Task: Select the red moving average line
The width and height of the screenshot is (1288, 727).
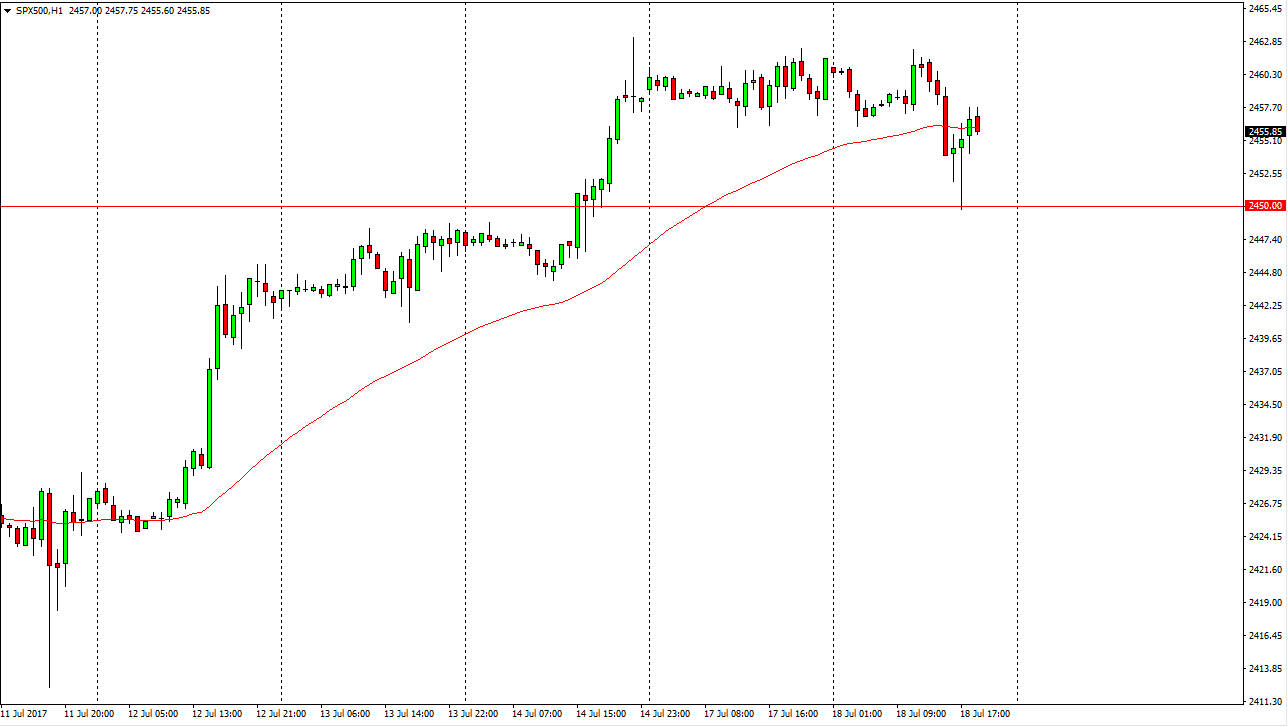Action: click(x=400, y=364)
